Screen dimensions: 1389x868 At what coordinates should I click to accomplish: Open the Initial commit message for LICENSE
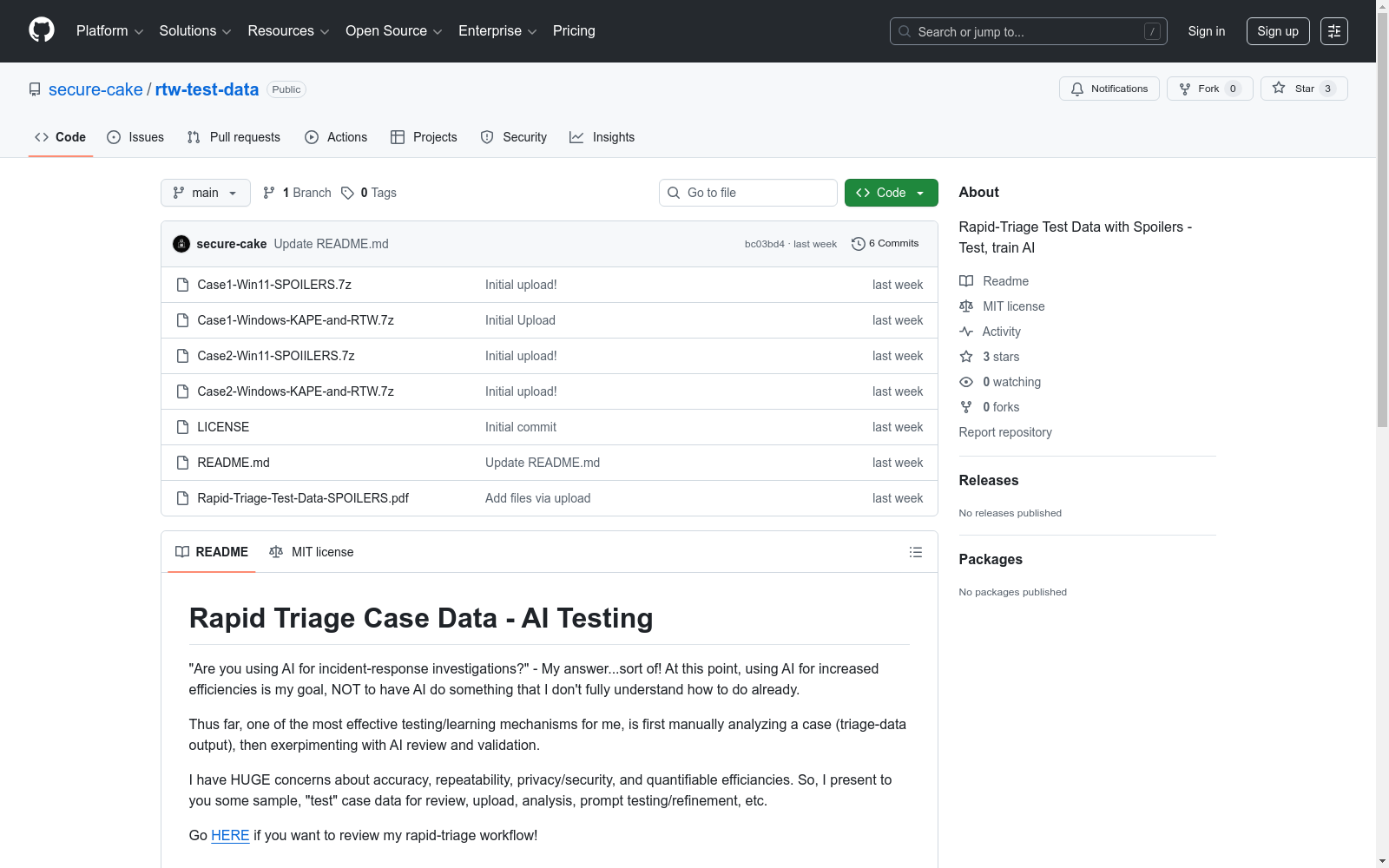(x=521, y=427)
